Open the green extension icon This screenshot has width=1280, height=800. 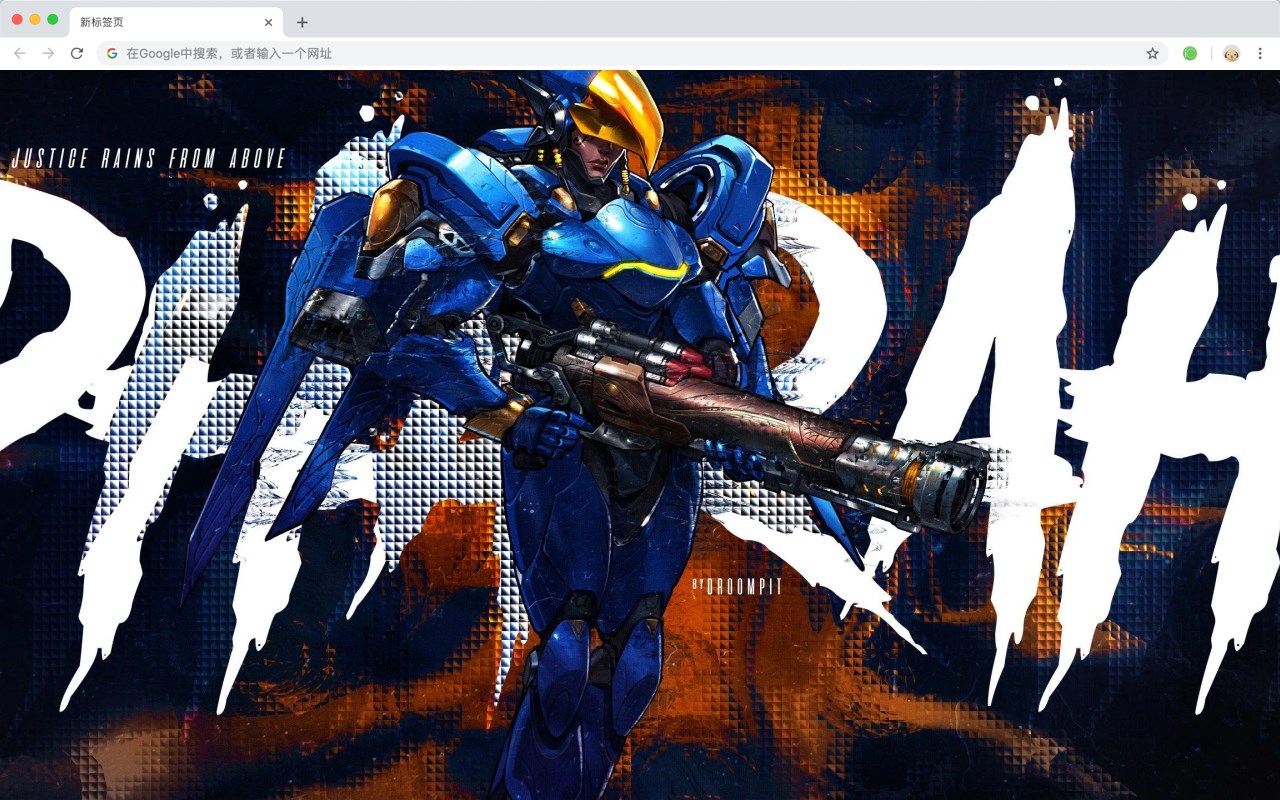click(x=1190, y=53)
